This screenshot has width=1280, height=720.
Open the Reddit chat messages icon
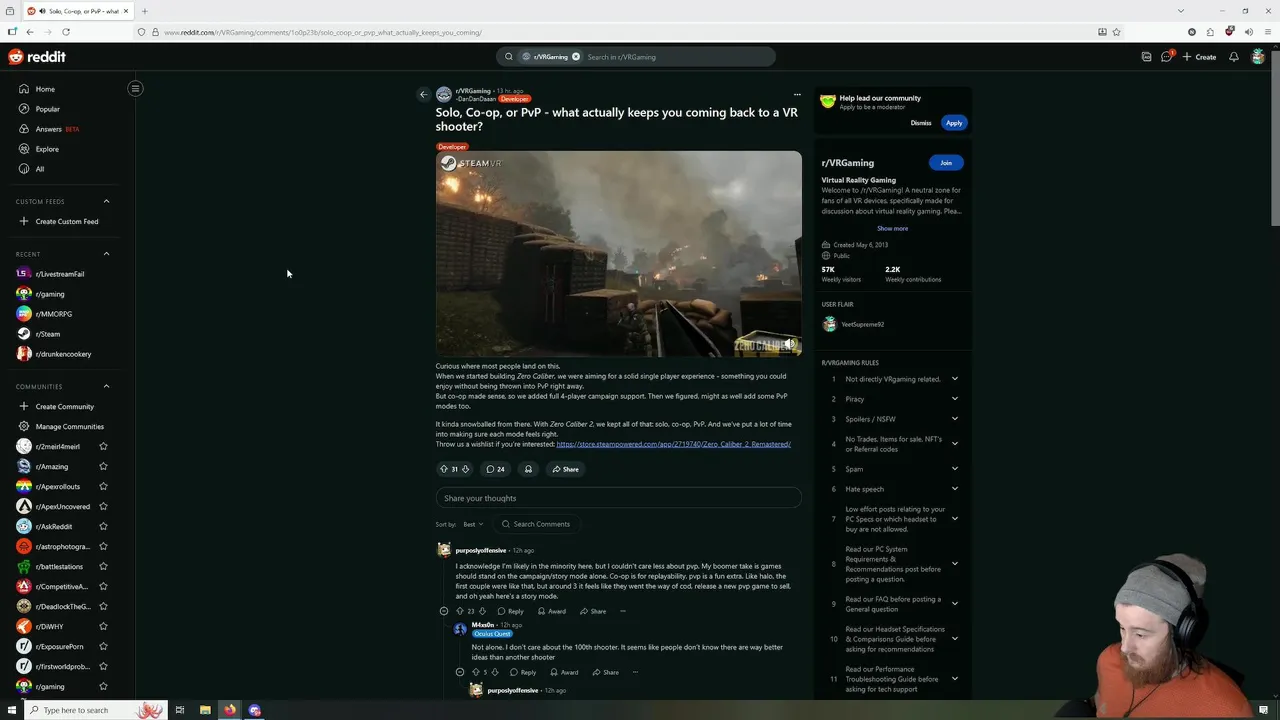point(1166,57)
